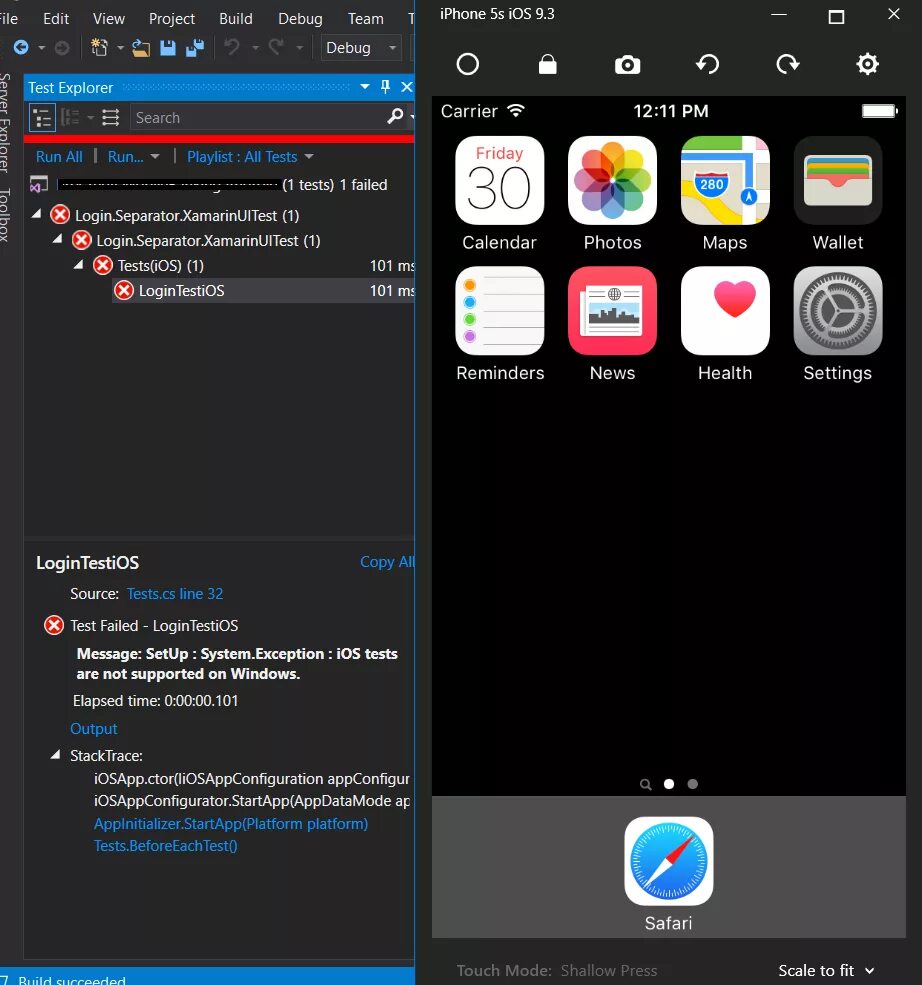This screenshot has height=985, width=922.
Task: Click the Undo toolbar icon
Action: [232, 47]
